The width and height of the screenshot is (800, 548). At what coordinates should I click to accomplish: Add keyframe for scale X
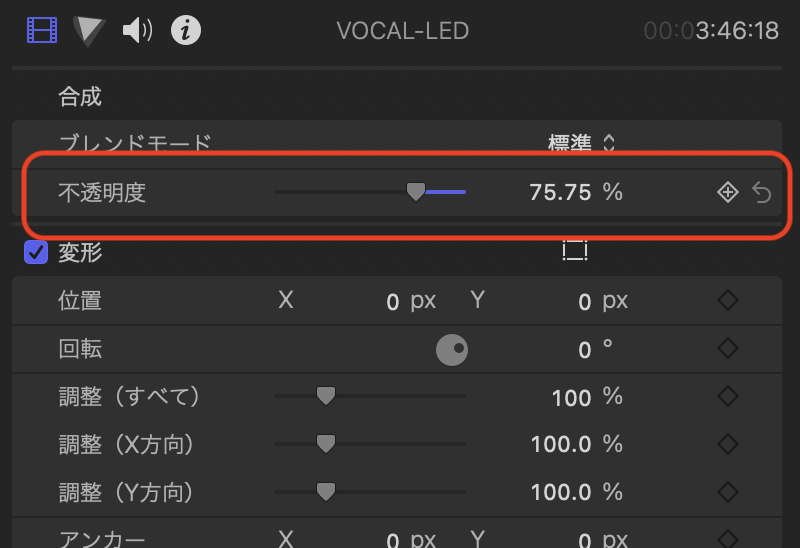point(728,445)
